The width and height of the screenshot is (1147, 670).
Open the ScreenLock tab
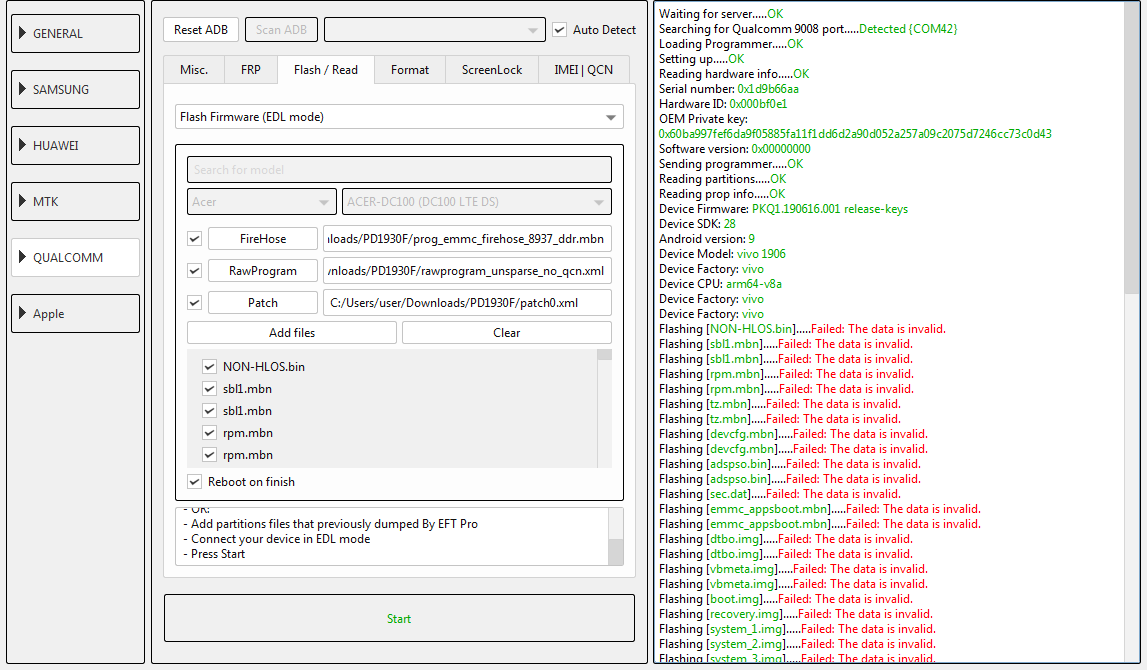[x=492, y=69]
